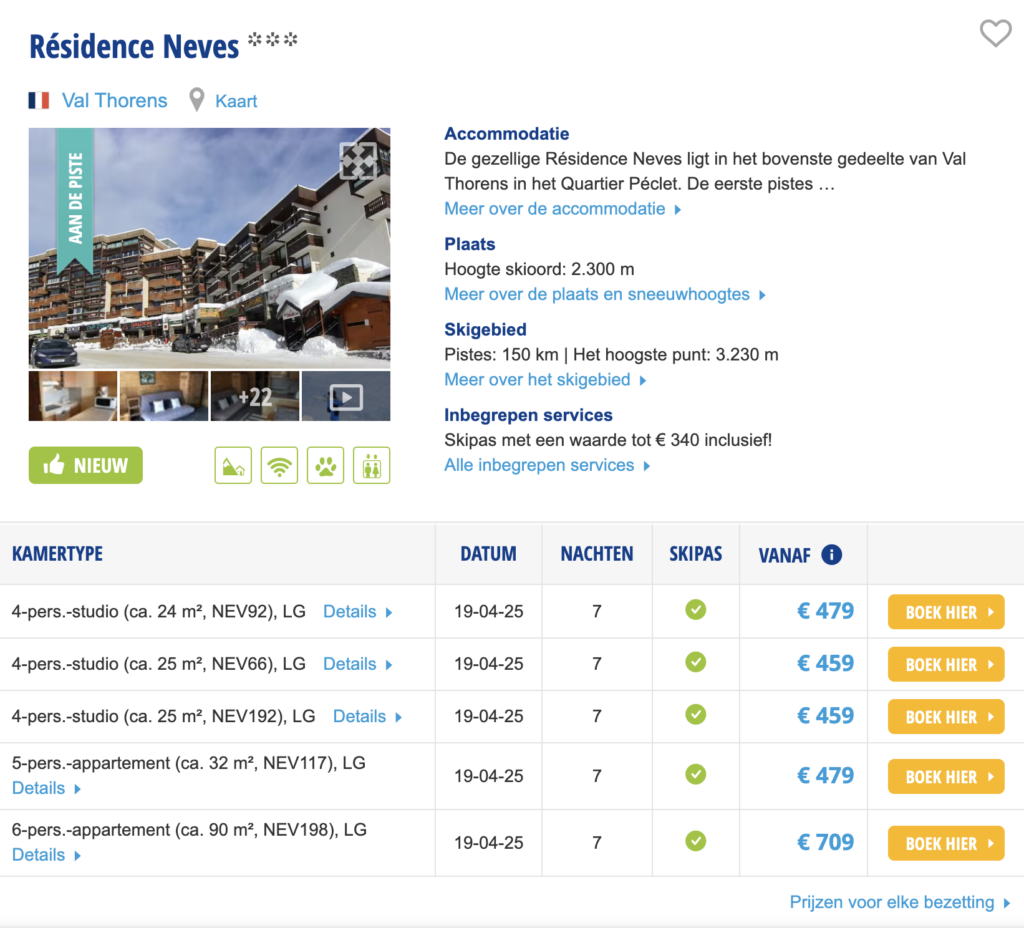The height and width of the screenshot is (928, 1024).
Task: Expand Meer over de accommodatie
Action: pos(562,209)
